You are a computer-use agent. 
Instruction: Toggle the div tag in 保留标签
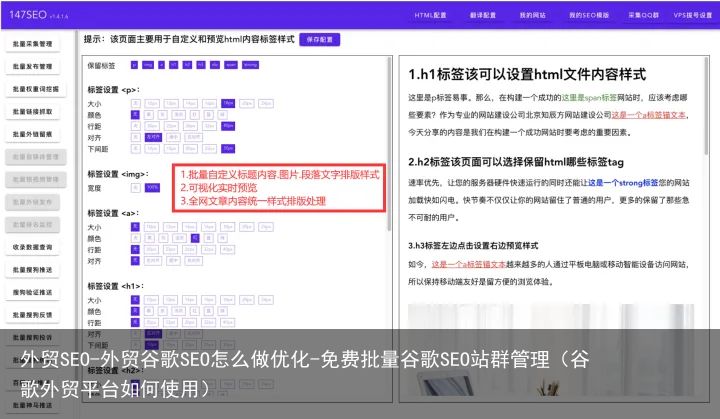pos(214,65)
